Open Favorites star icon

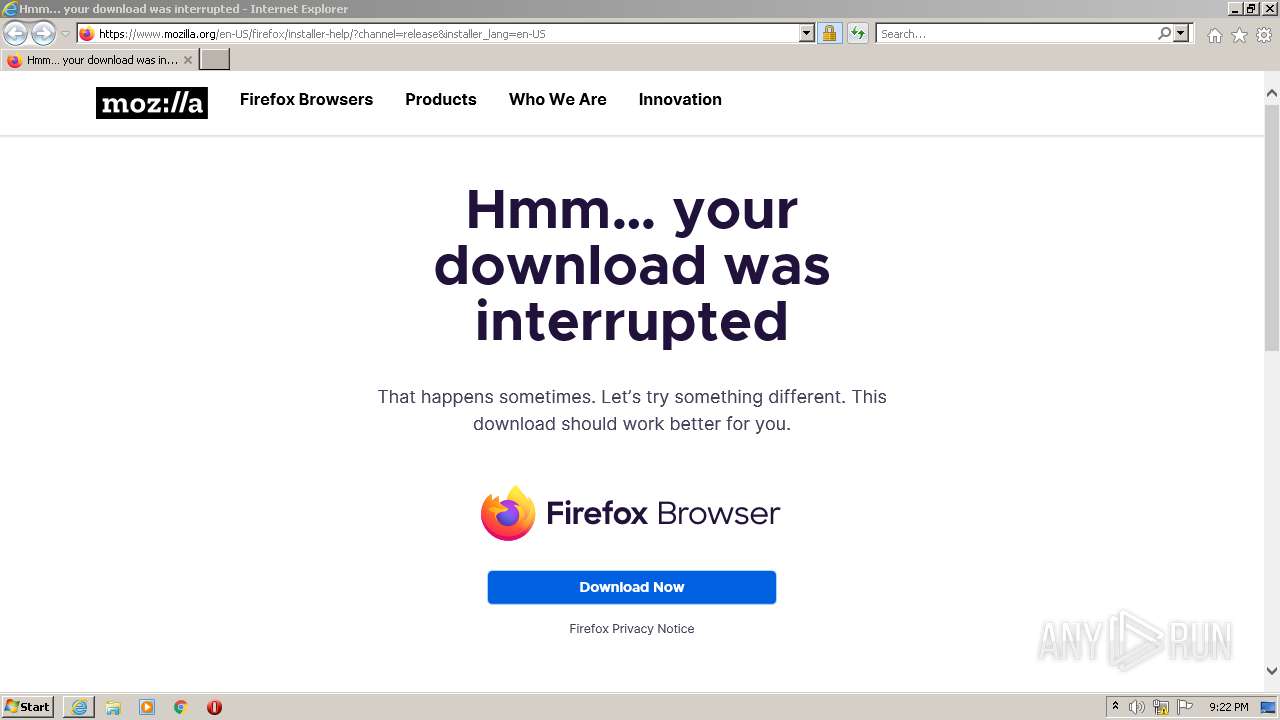point(1239,35)
